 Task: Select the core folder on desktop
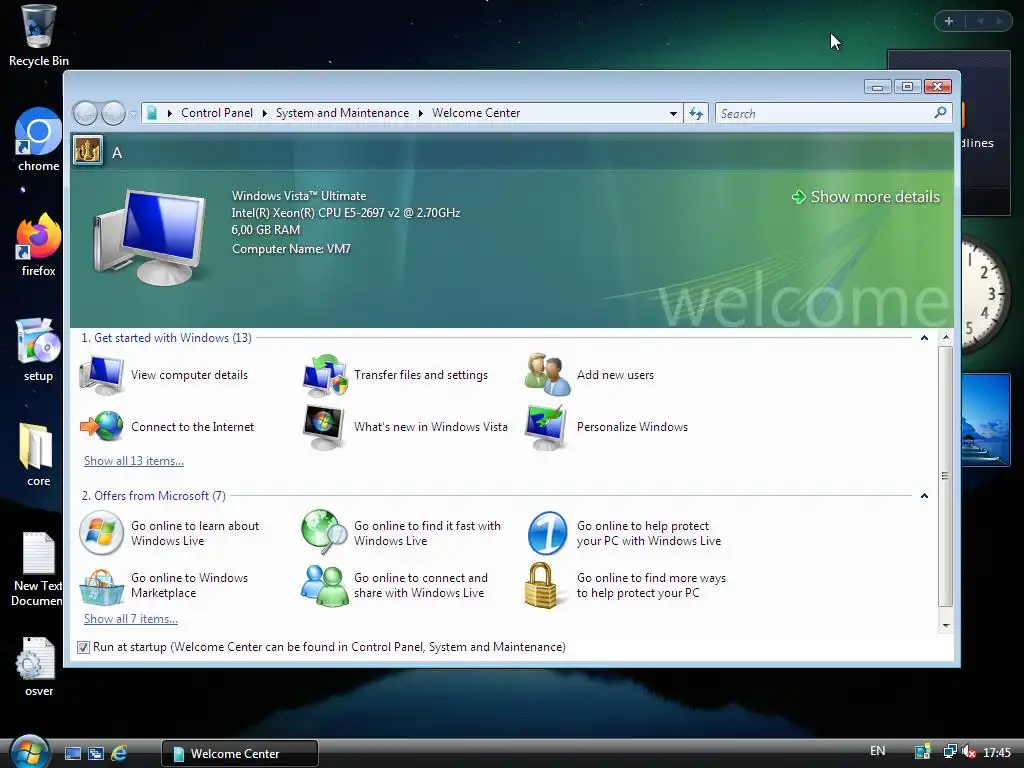click(x=39, y=455)
